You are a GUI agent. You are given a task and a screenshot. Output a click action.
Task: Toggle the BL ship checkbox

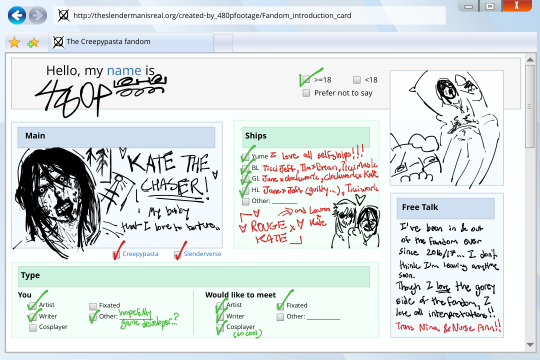246,168
